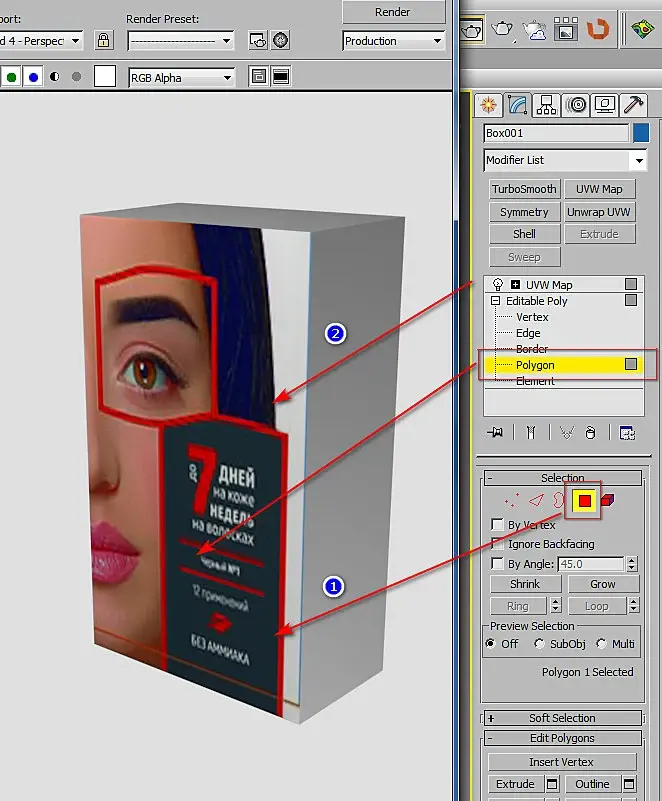Apply the Symmetry modifier button
Image resolution: width=662 pixels, height=801 pixels.
pyautogui.click(x=525, y=212)
